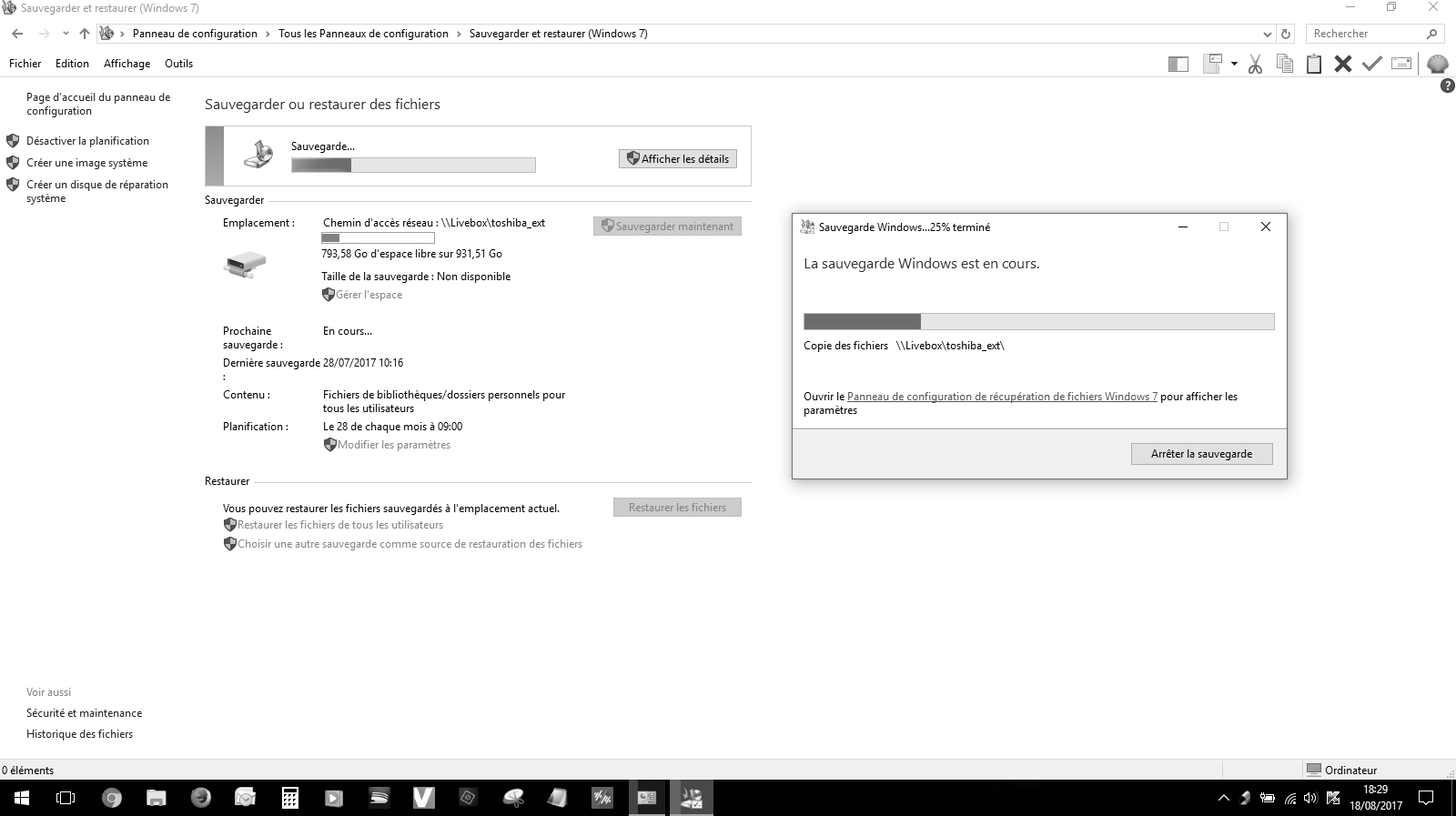Open the Action Center notifications icon
The height and width of the screenshot is (816, 1456).
point(1426,799)
